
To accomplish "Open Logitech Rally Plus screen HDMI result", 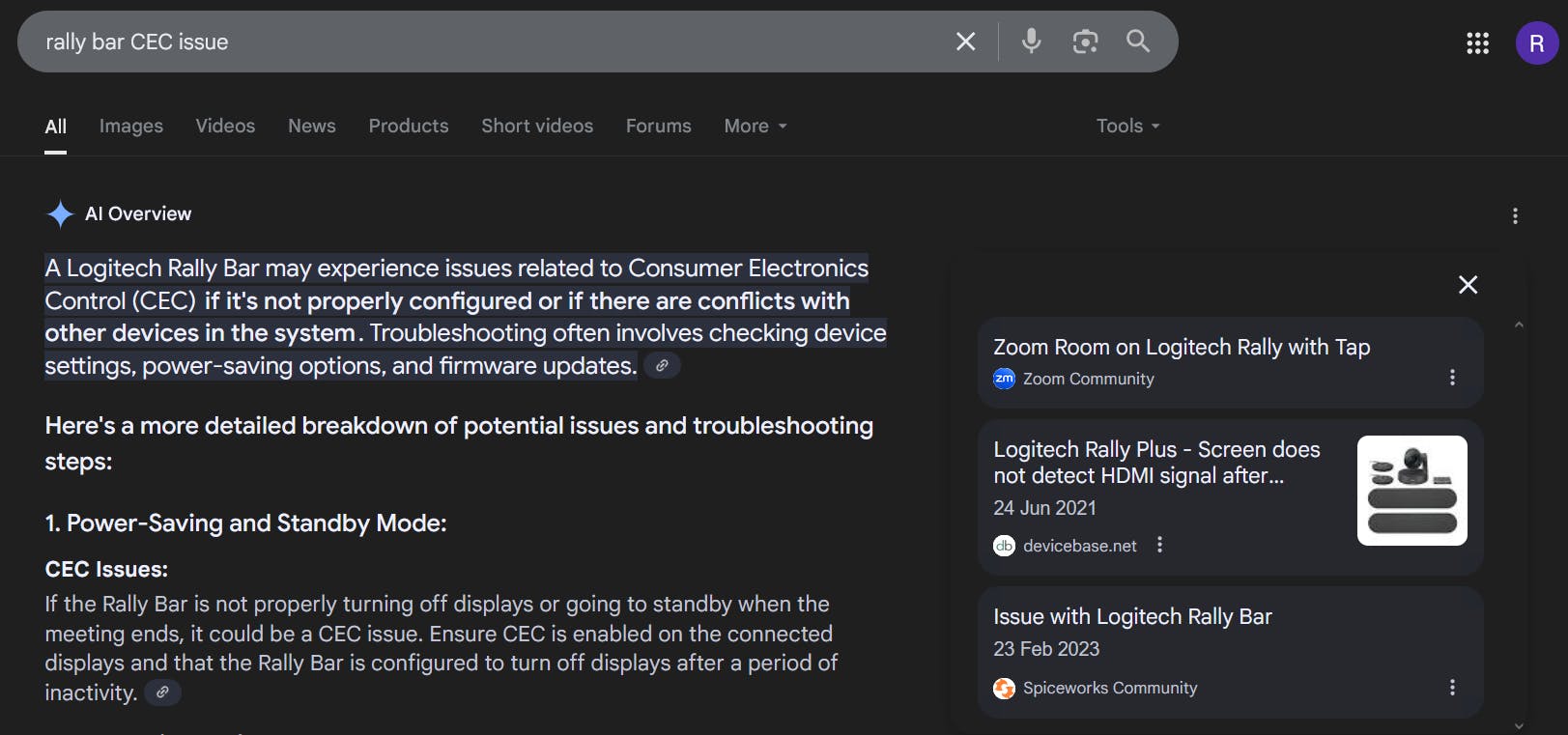I will point(1156,463).
